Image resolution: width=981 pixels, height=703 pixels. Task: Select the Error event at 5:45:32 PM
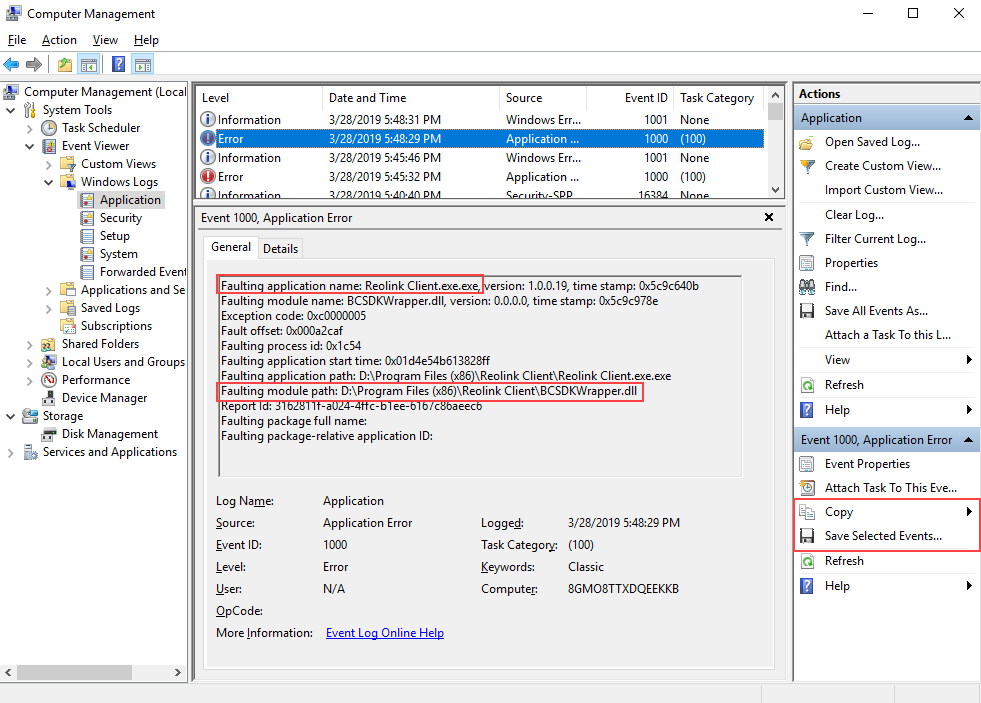tap(480, 177)
